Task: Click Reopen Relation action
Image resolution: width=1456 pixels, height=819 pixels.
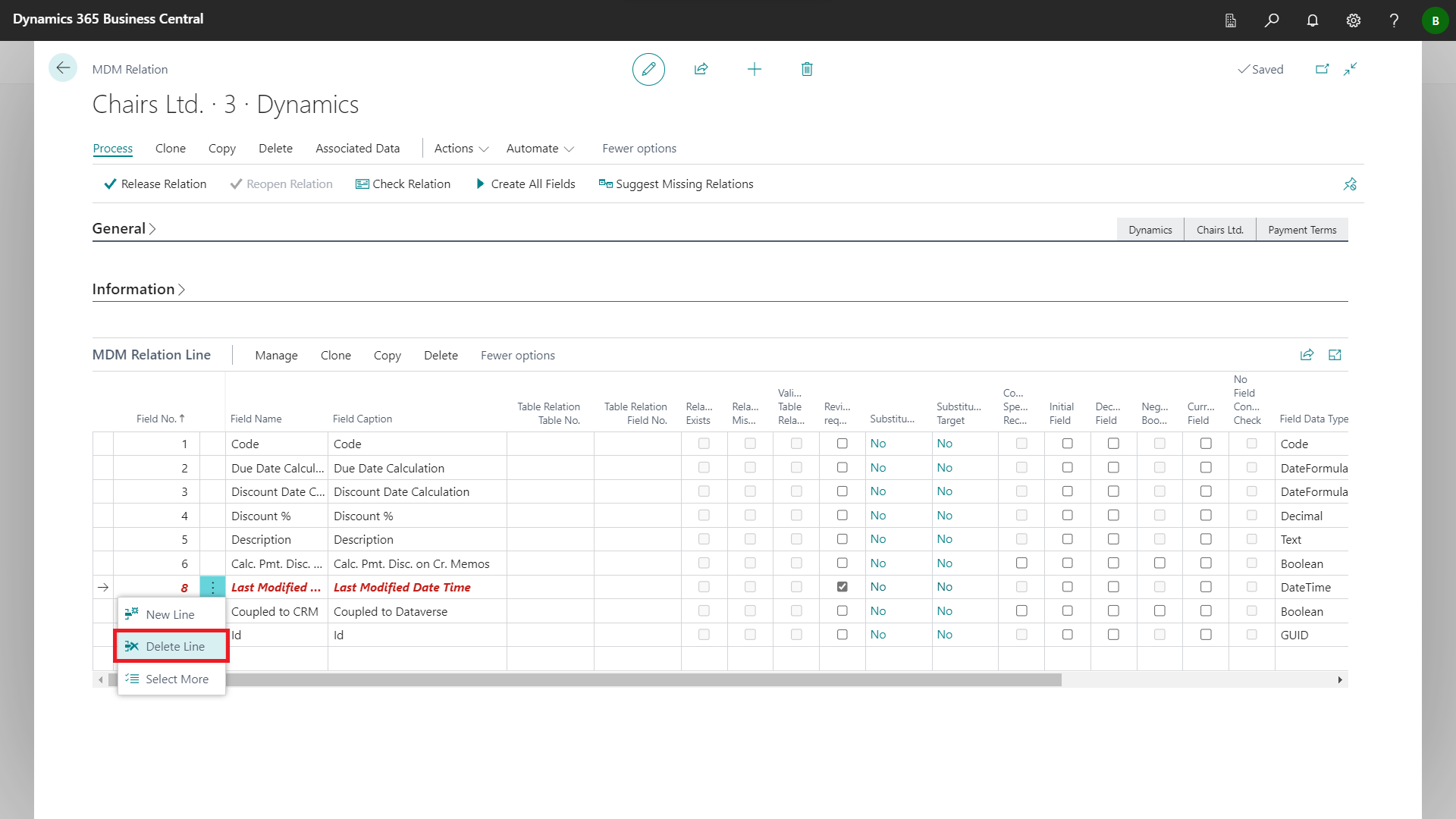Action: [x=281, y=184]
